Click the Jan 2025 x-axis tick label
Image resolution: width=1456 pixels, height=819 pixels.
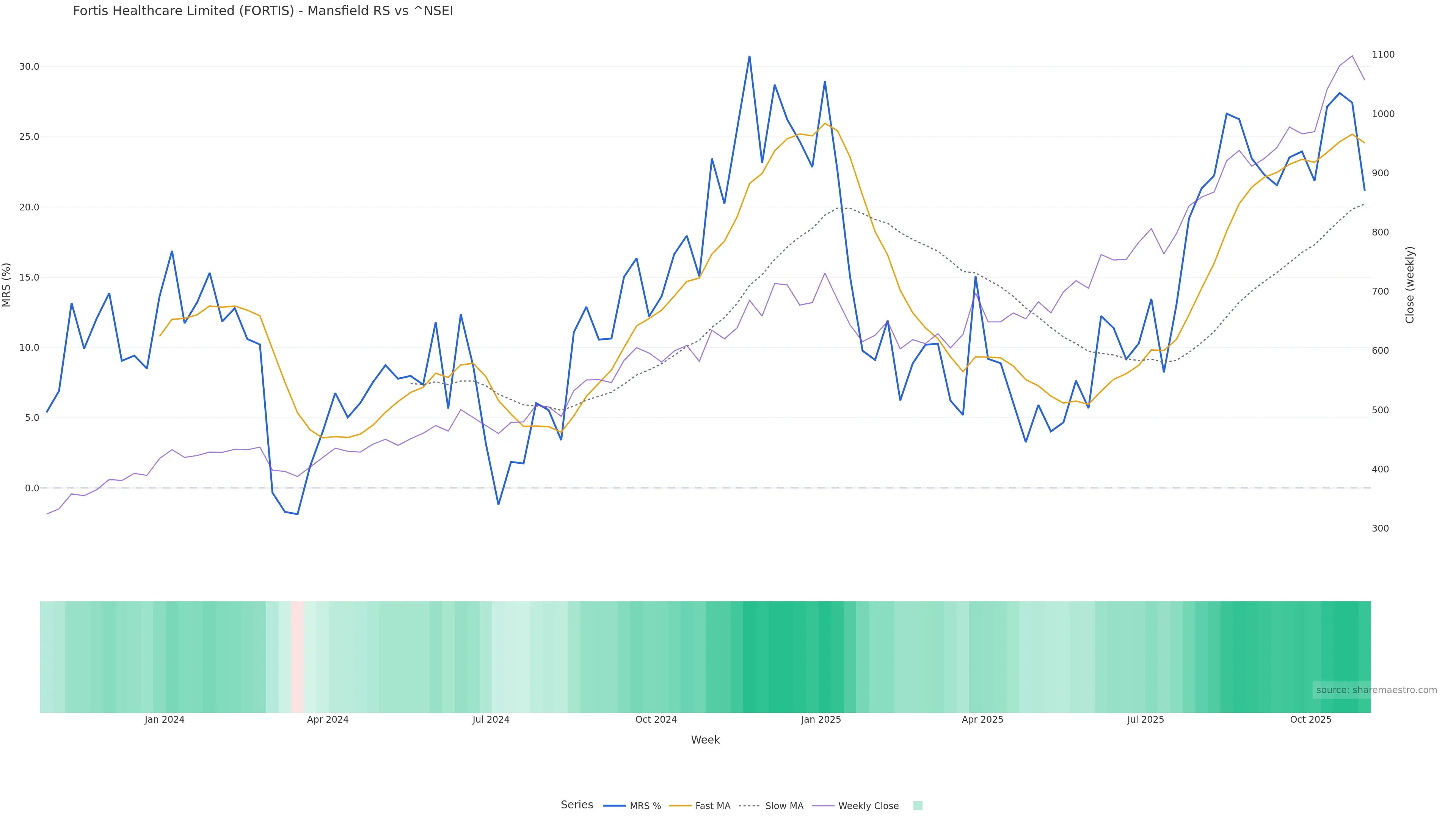click(x=821, y=720)
